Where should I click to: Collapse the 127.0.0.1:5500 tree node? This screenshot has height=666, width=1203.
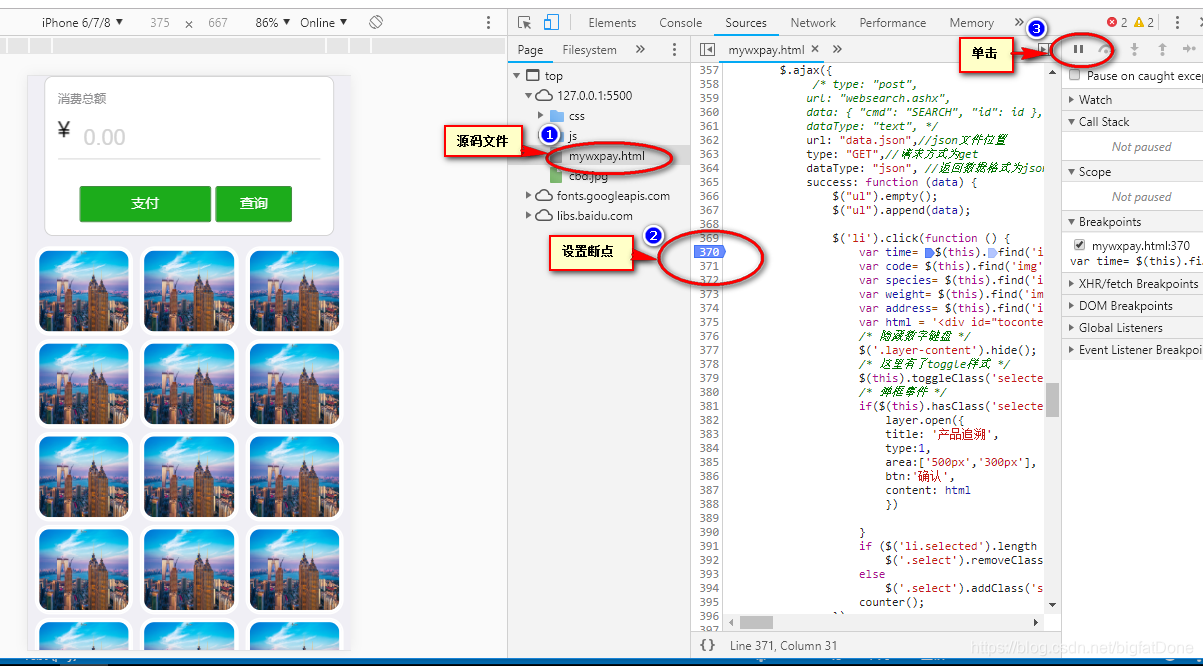coord(529,95)
